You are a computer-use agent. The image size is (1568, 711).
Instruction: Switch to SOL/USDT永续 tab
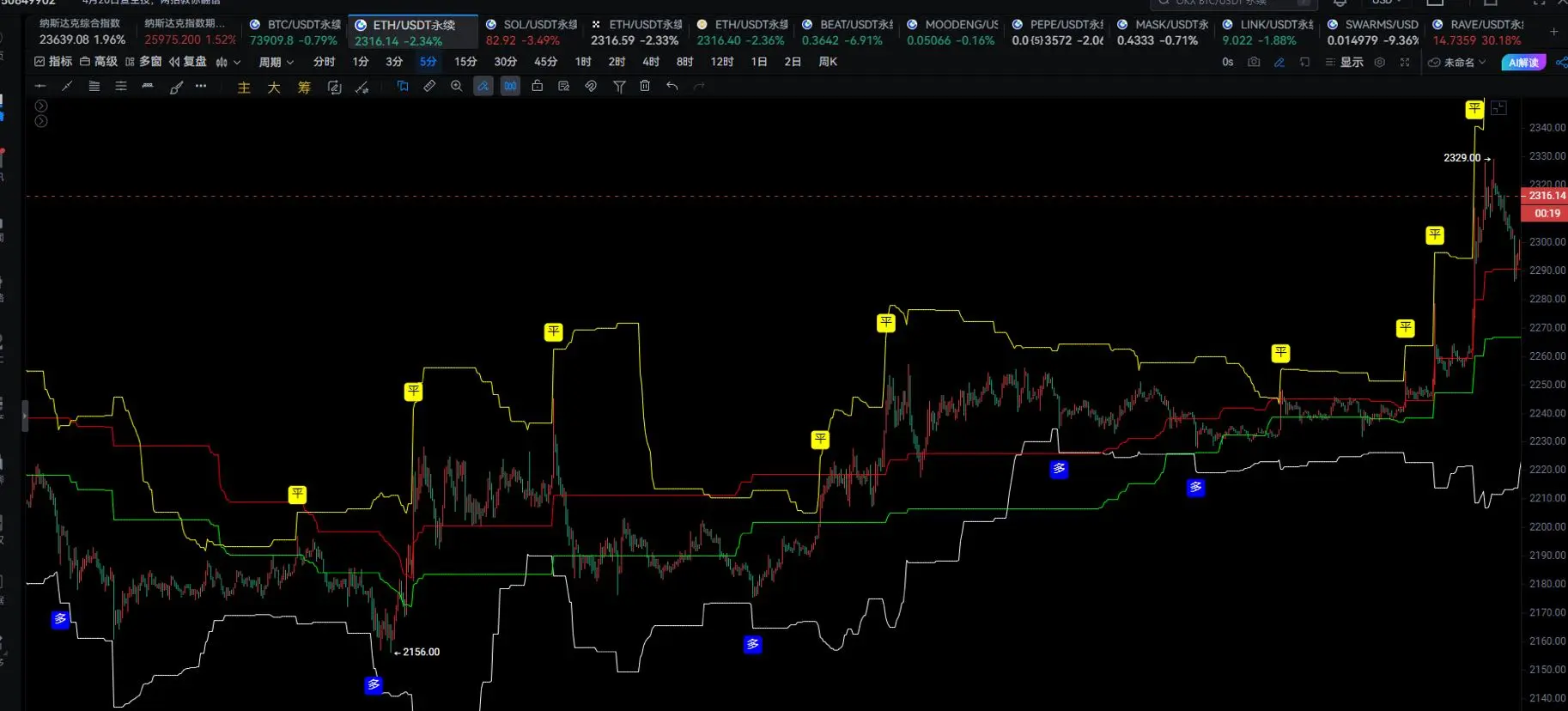pos(531,32)
